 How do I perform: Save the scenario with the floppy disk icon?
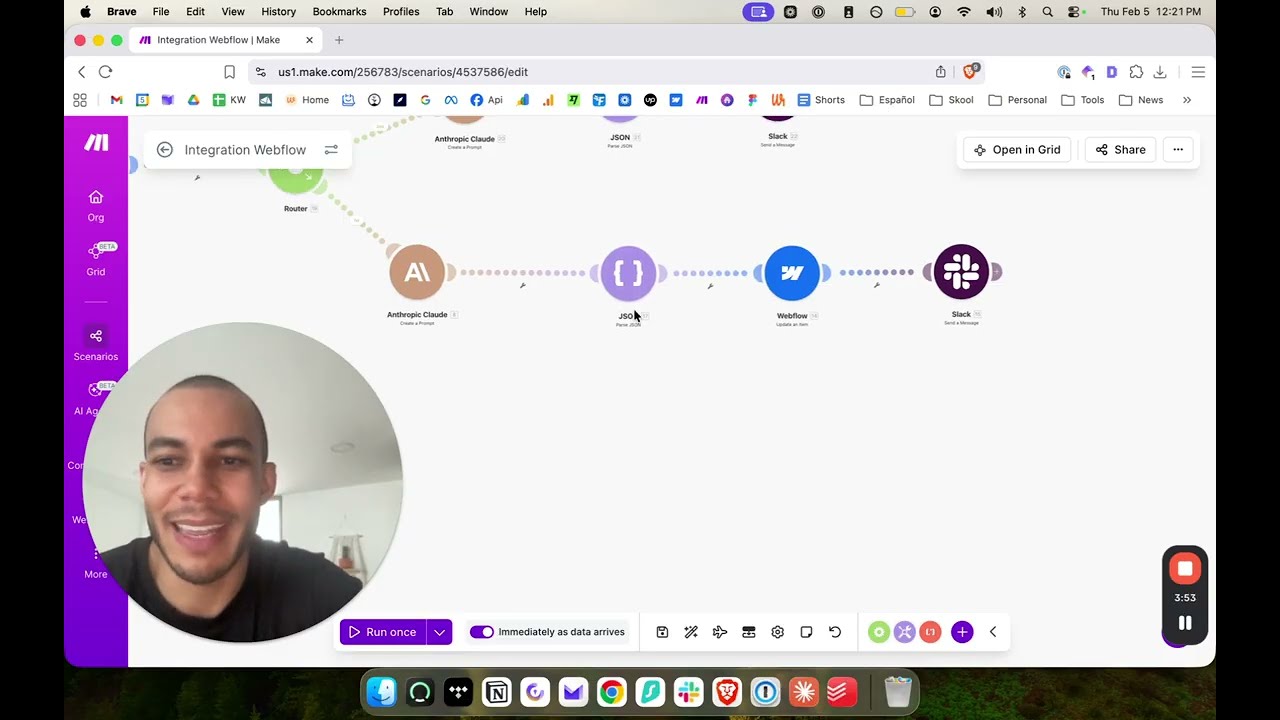tap(662, 632)
